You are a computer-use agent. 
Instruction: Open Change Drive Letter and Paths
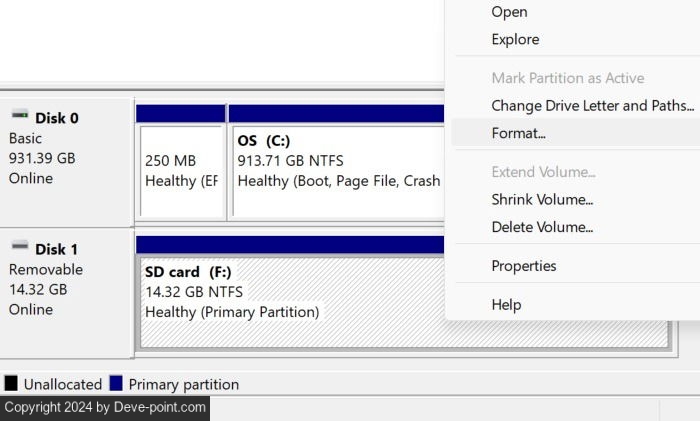tap(592, 106)
